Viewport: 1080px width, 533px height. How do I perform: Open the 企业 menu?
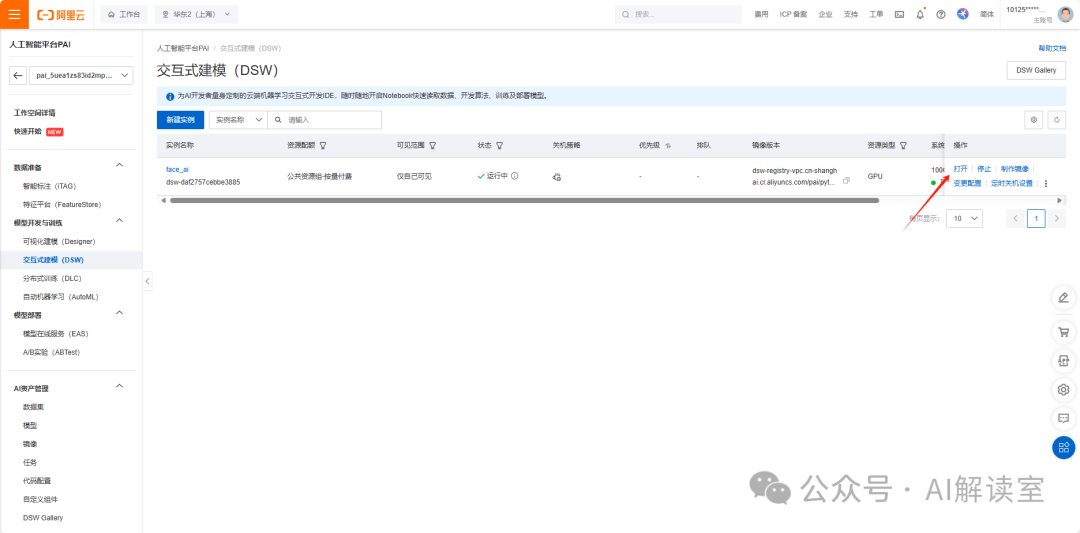[x=826, y=14]
